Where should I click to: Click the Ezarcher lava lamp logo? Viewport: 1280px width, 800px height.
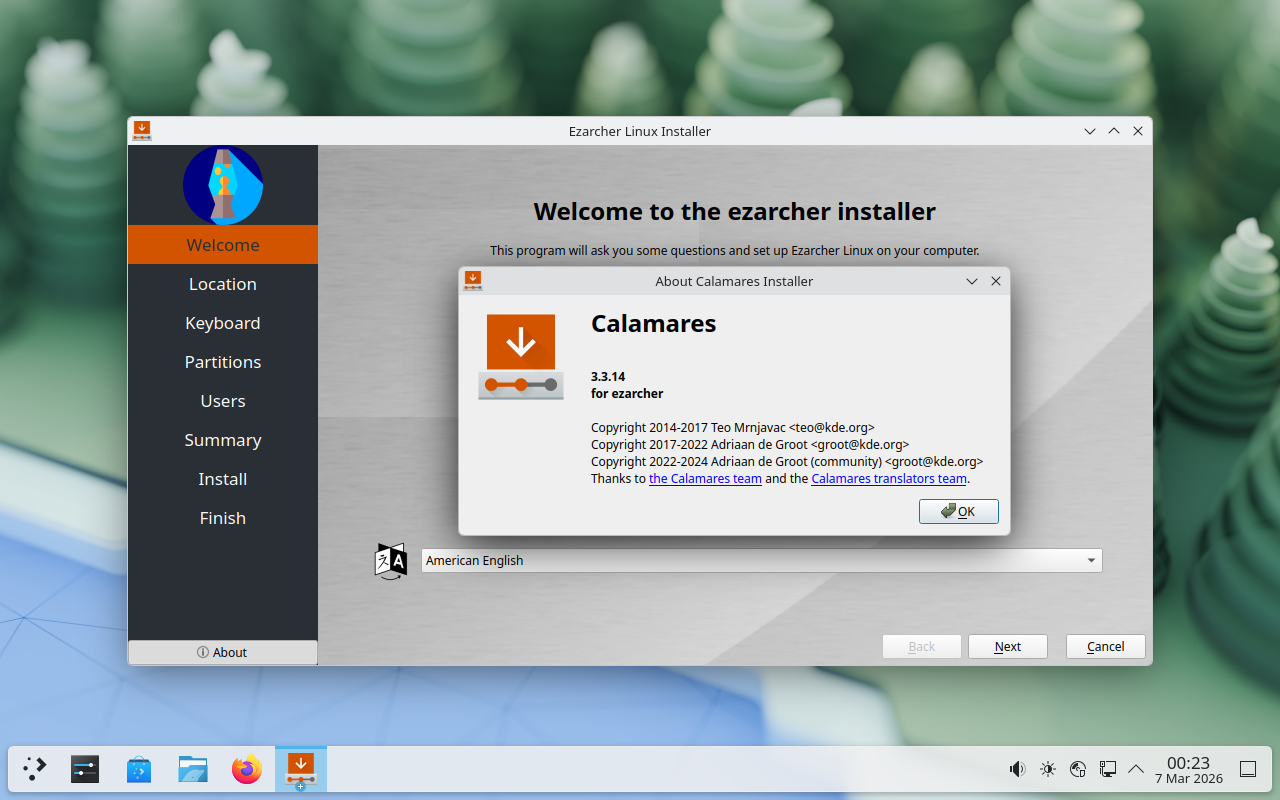coord(223,185)
